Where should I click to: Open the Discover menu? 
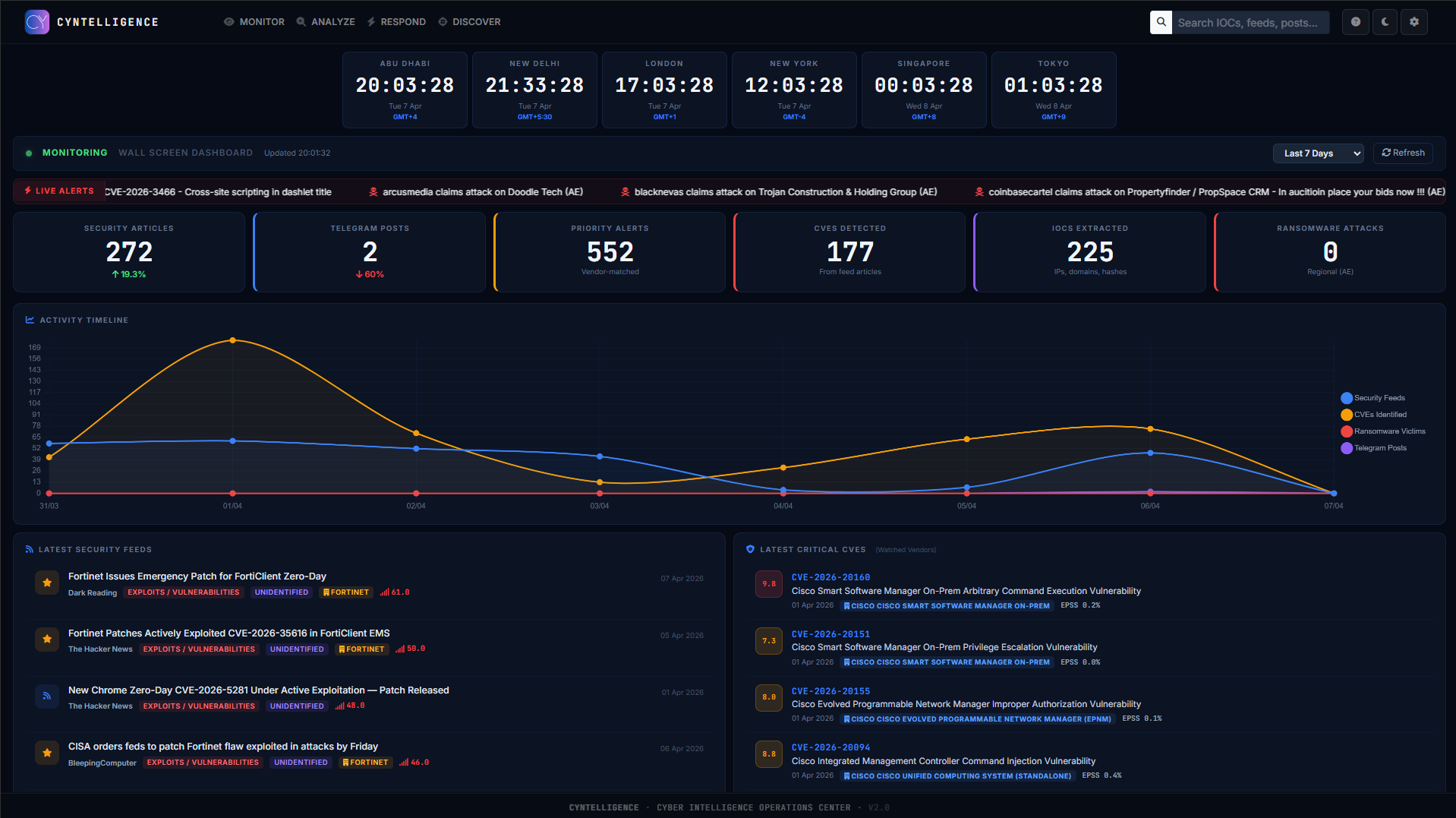(469, 22)
